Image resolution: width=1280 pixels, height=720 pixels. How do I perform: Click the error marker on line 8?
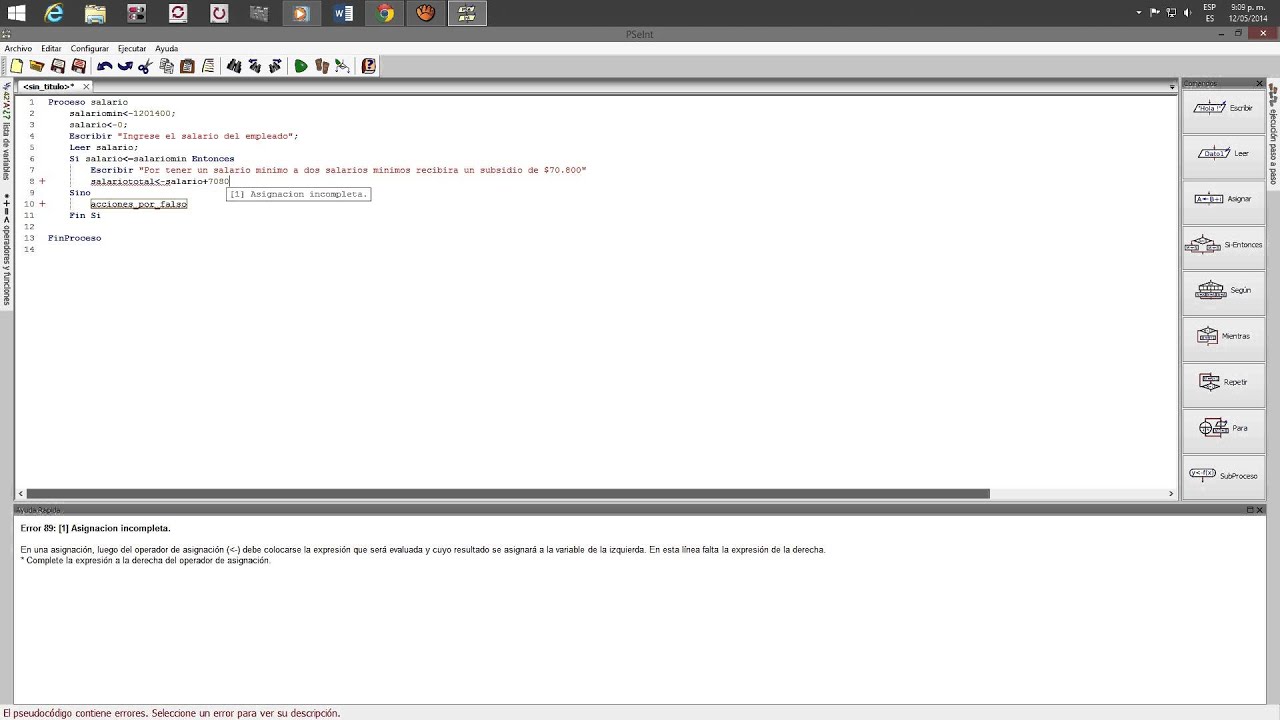click(x=42, y=182)
